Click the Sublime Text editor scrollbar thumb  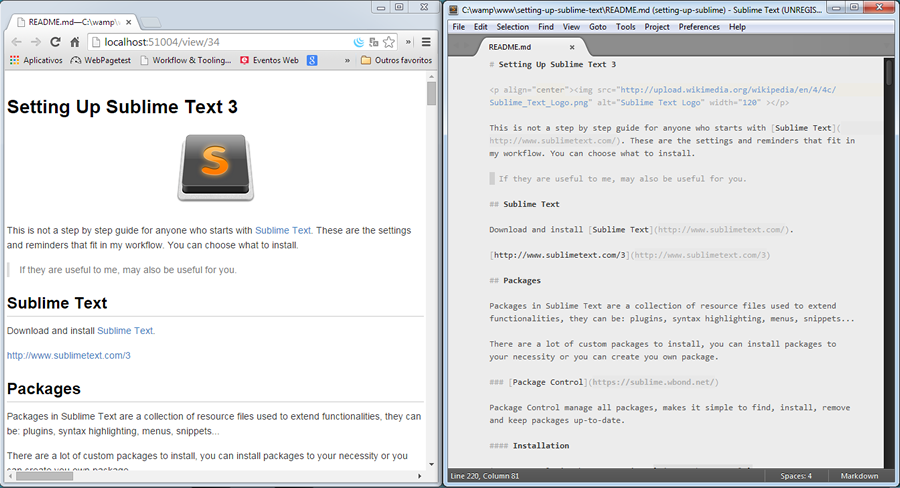[889, 73]
